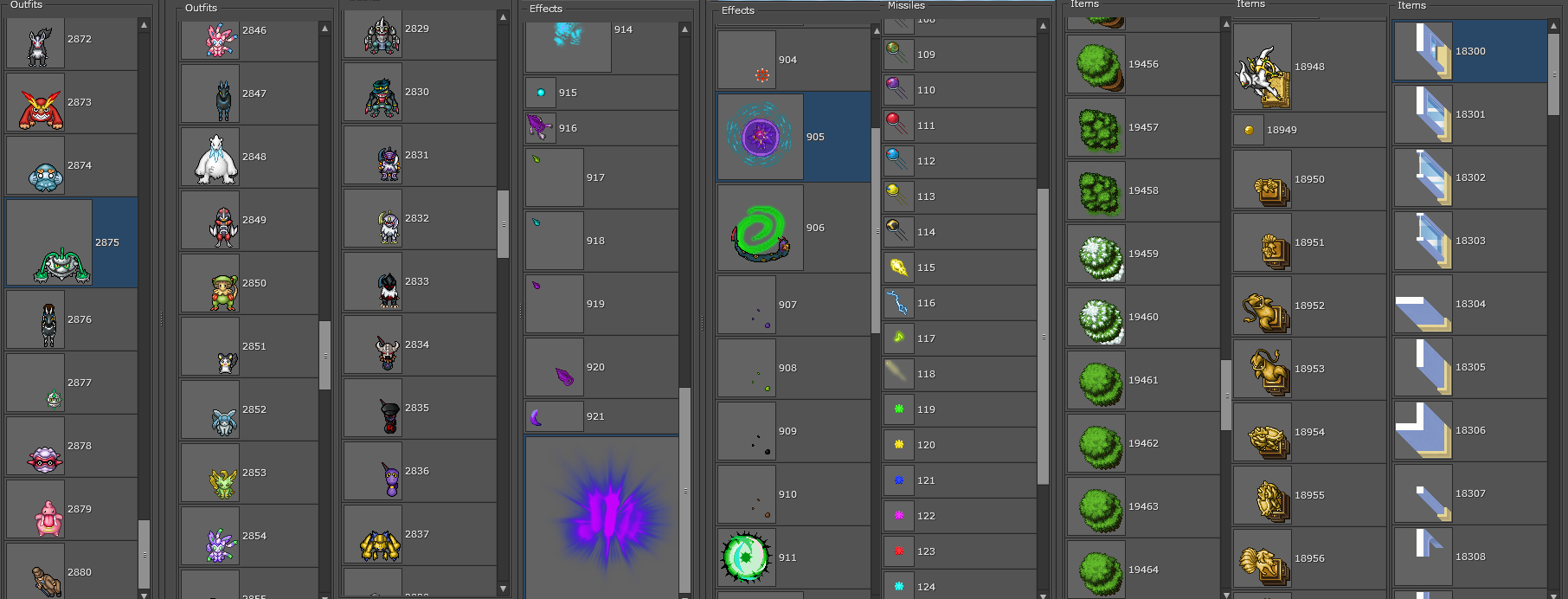Click the effect ID text 917
1568x599 pixels.
coord(595,177)
